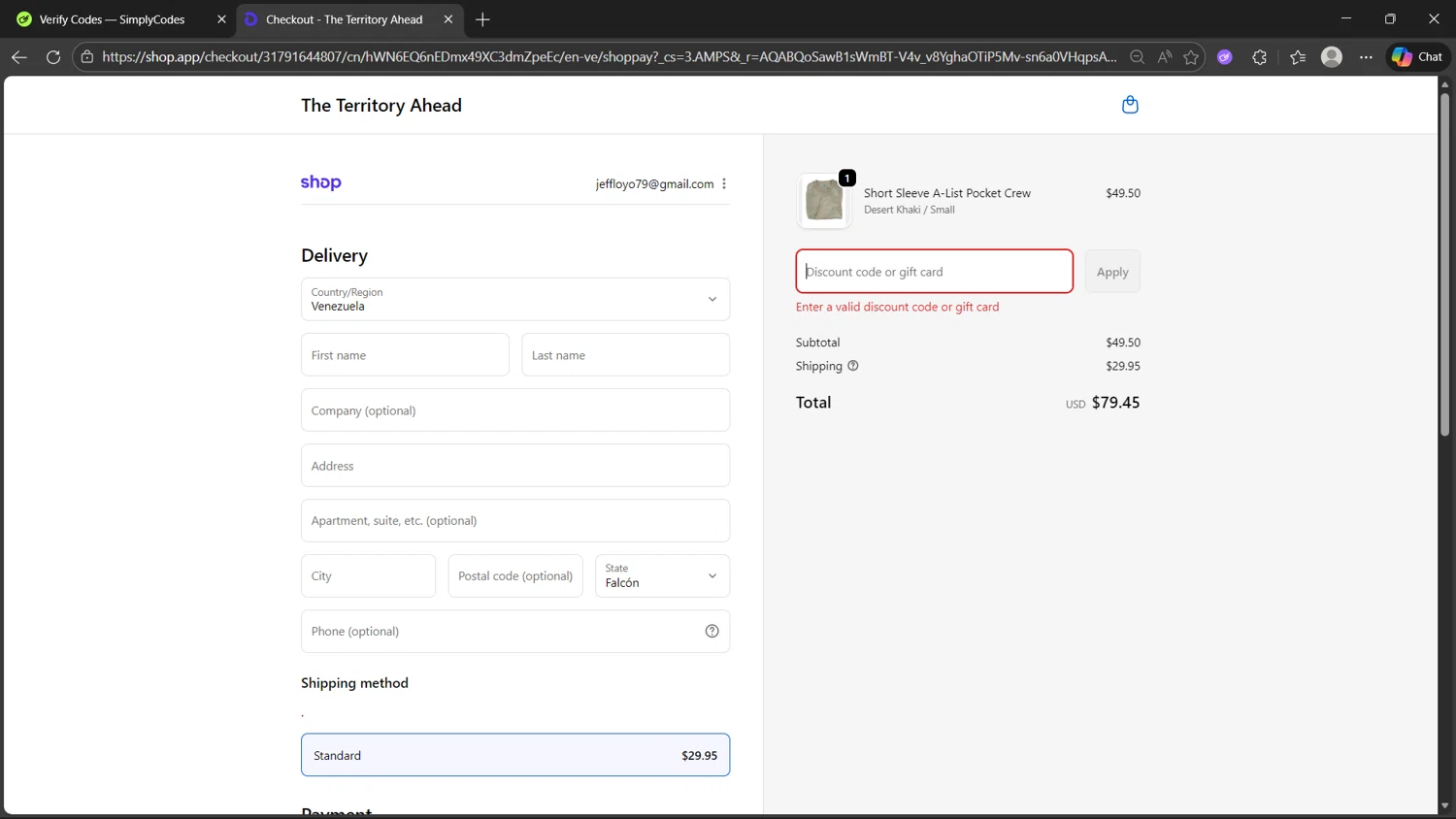The height and width of the screenshot is (819, 1456).
Task: Click the Phone (optional) field
Action: pos(515,631)
